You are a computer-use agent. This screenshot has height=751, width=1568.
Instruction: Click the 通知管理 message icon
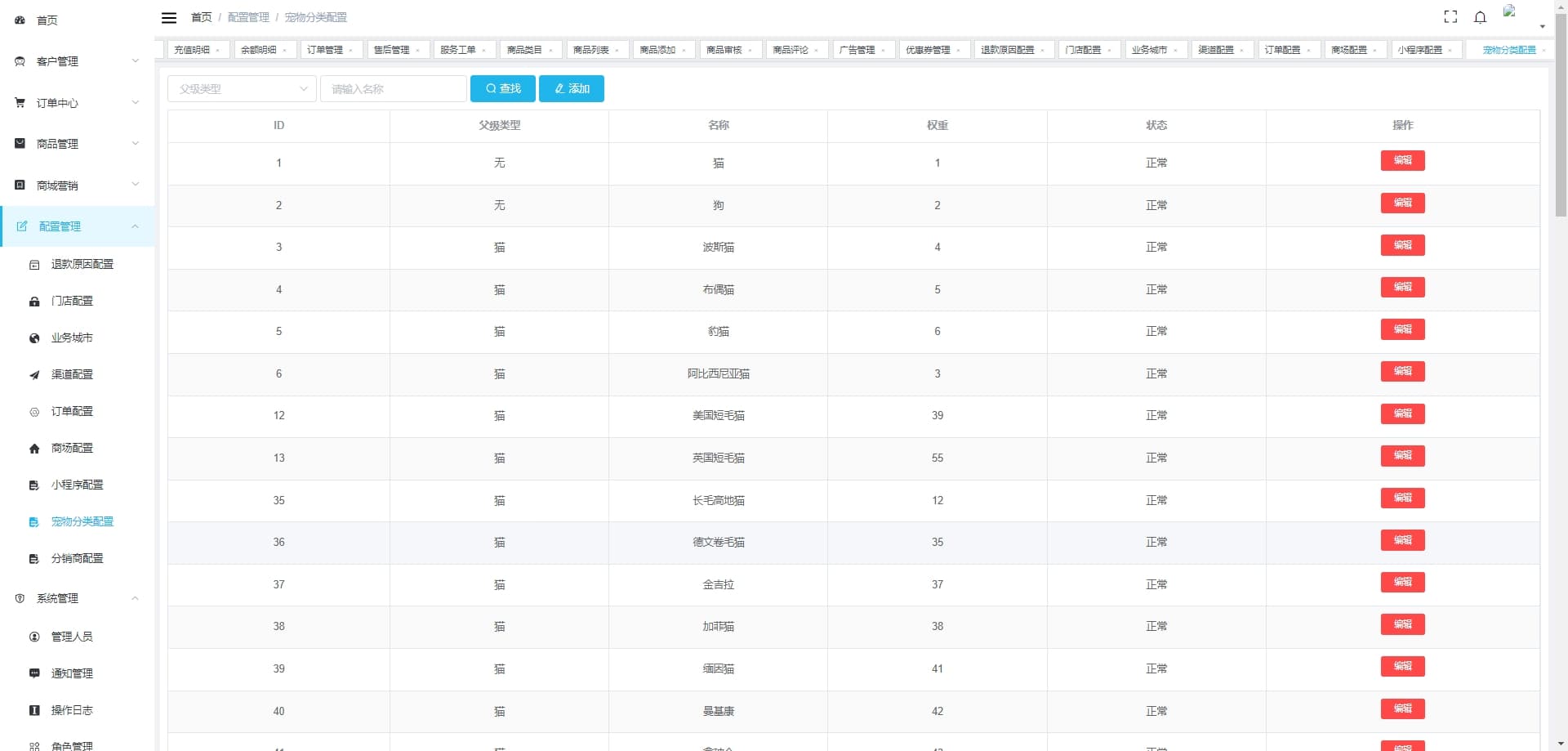34,673
